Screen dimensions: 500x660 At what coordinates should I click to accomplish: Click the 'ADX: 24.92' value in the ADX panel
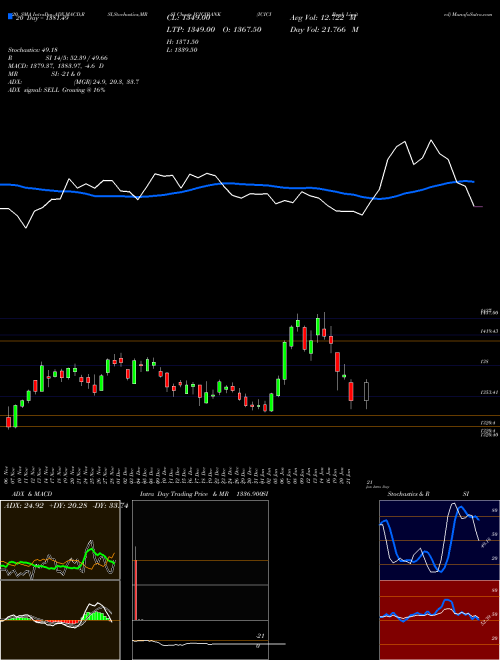[24, 506]
